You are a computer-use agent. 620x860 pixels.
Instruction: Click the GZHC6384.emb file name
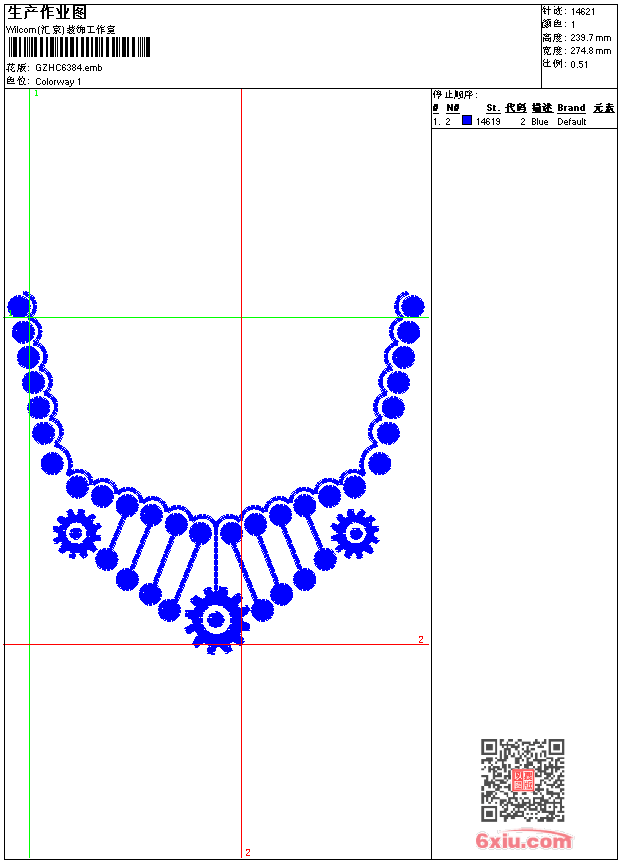(68, 67)
